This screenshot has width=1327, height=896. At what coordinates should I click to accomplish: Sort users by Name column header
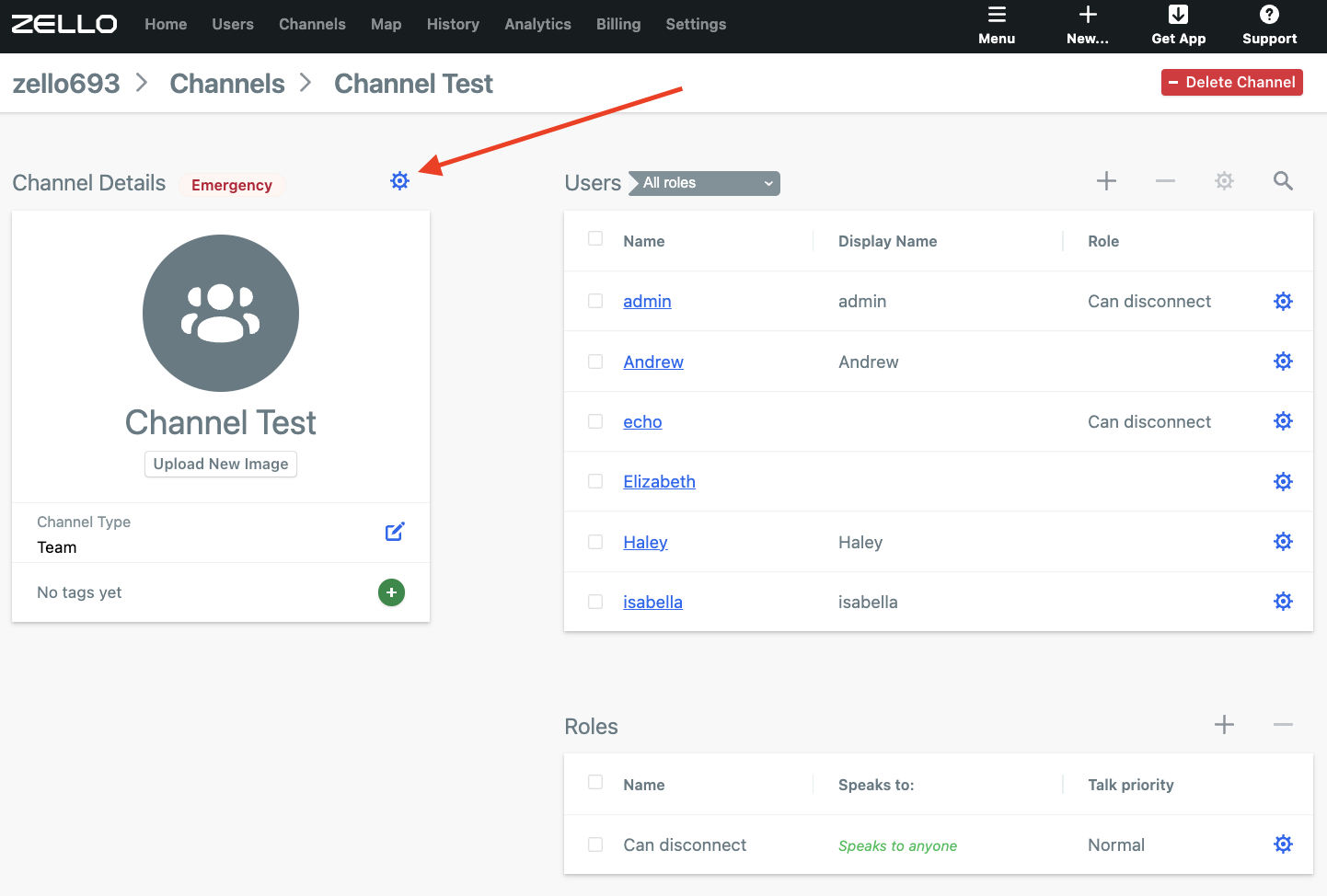[643, 241]
